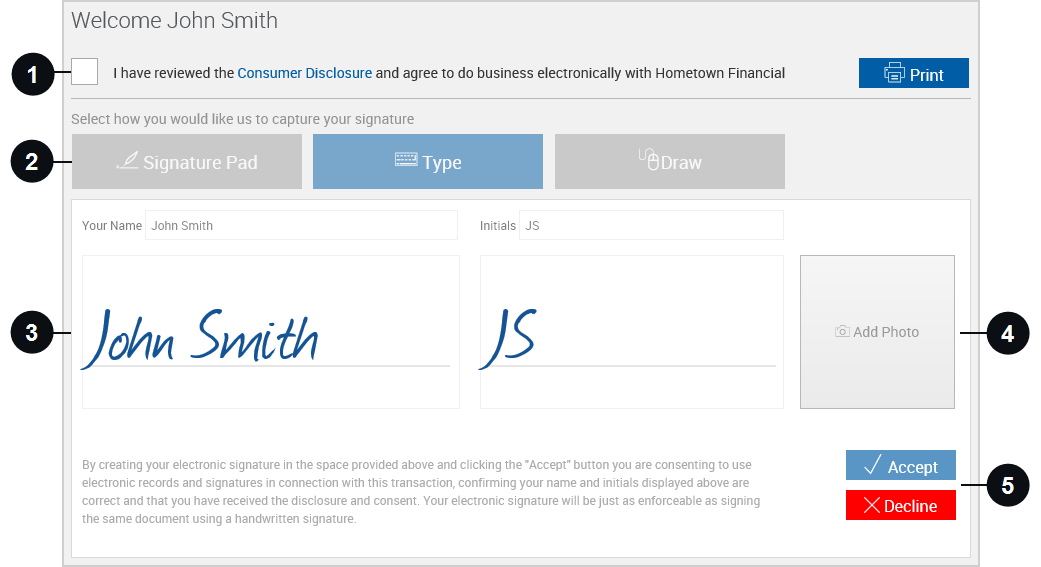Image resolution: width=1041 pixels, height=567 pixels.
Task: Click the Print button text
Action: click(926, 75)
